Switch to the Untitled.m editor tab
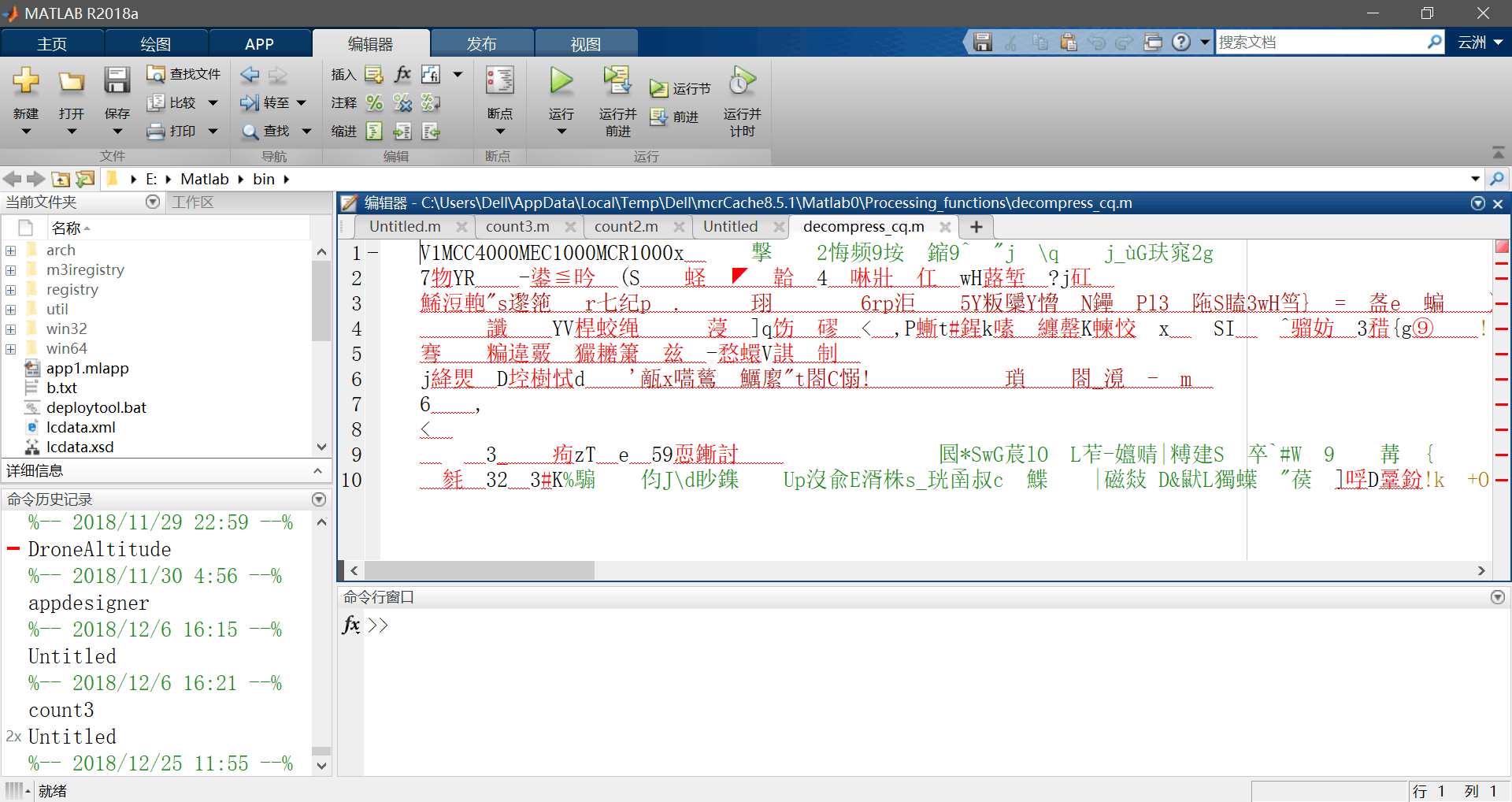 tap(405, 227)
